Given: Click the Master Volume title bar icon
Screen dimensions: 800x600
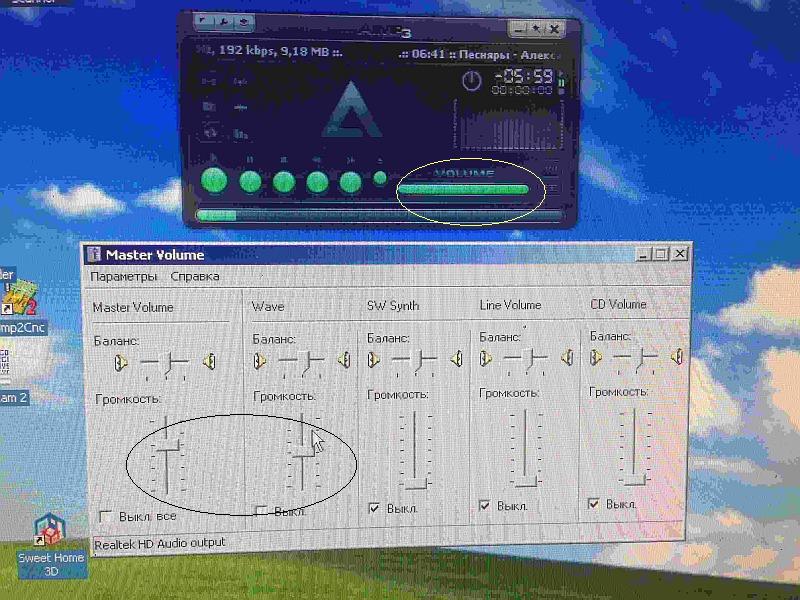Looking at the screenshot, I should click(x=94, y=254).
